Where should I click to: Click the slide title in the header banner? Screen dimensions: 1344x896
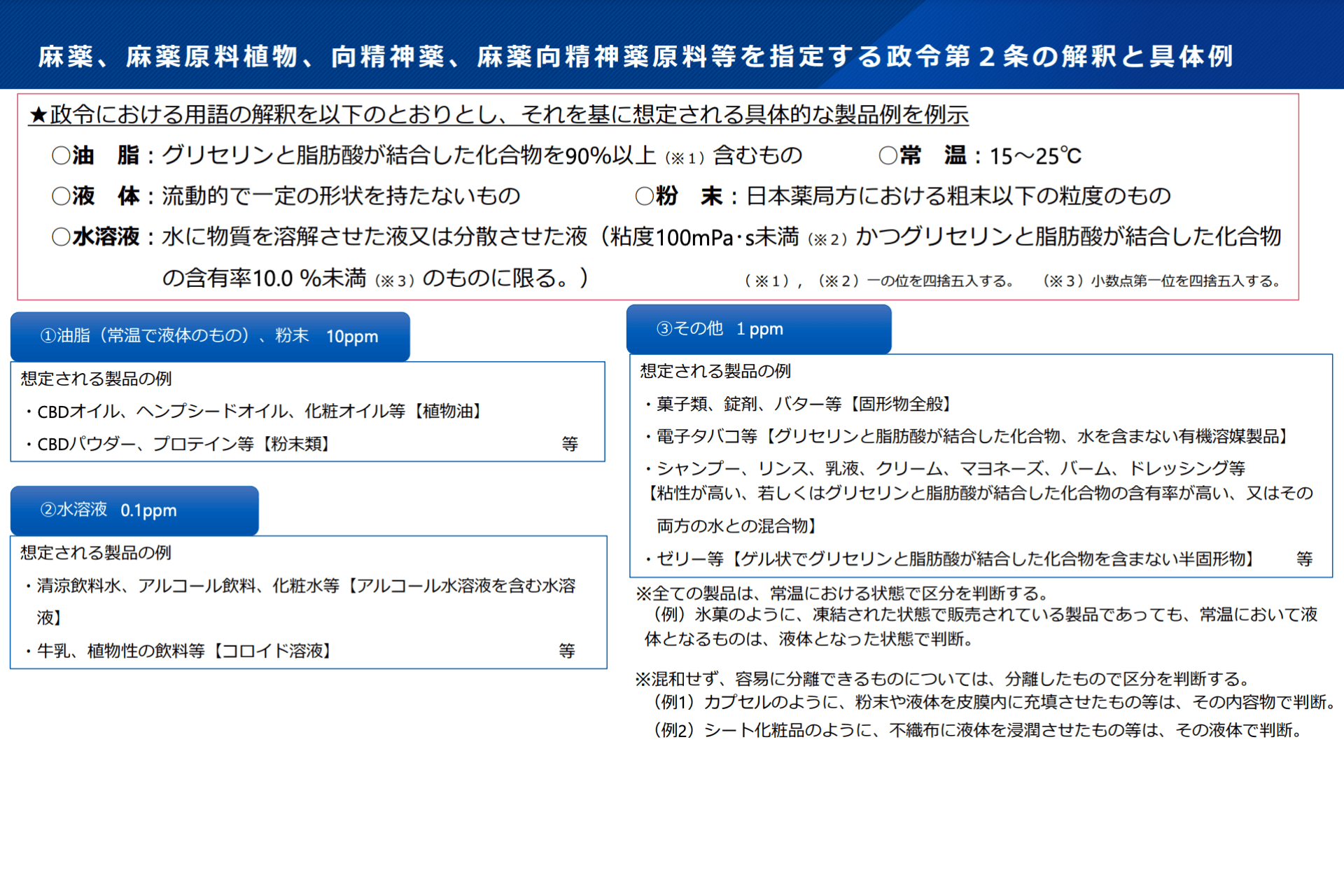(635, 56)
